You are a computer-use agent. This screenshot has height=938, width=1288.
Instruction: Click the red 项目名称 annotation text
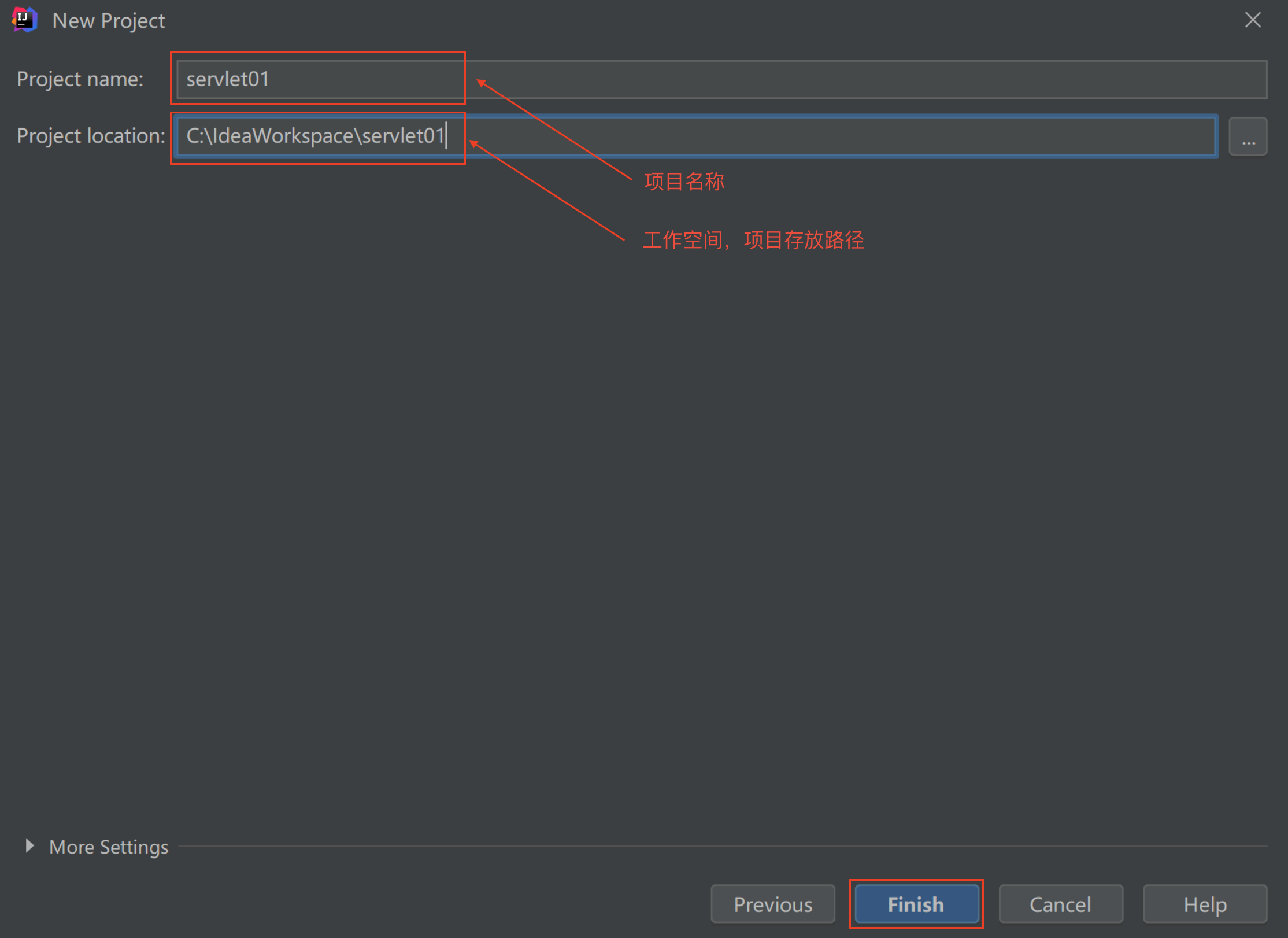tap(684, 182)
